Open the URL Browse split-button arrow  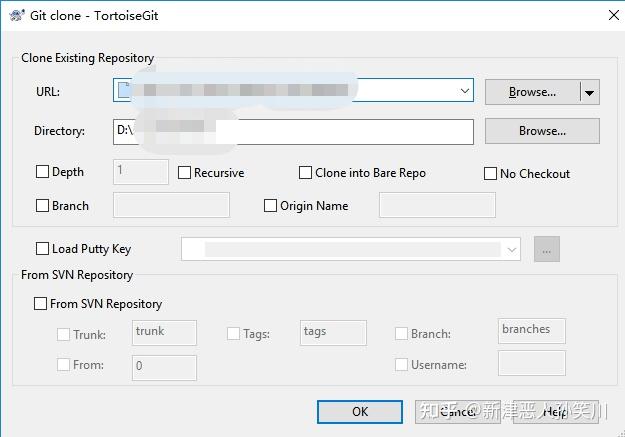[x=590, y=92]
